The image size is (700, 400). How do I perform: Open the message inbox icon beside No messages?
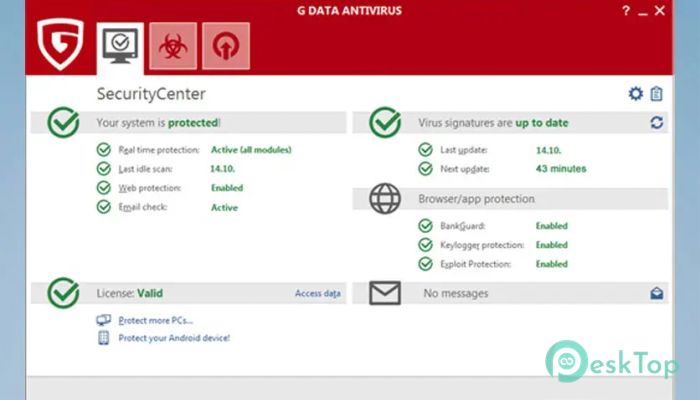coord(657,293)
